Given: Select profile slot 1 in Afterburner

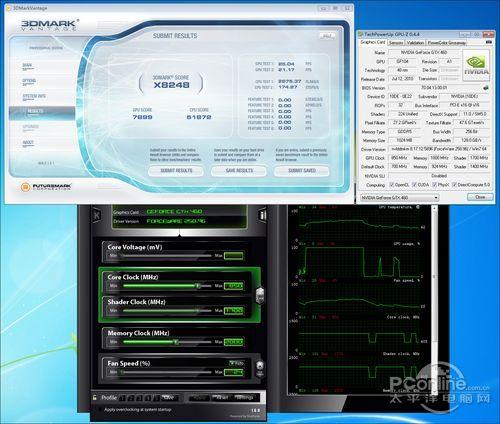Looking at the screenshot, I should (122, 398).
